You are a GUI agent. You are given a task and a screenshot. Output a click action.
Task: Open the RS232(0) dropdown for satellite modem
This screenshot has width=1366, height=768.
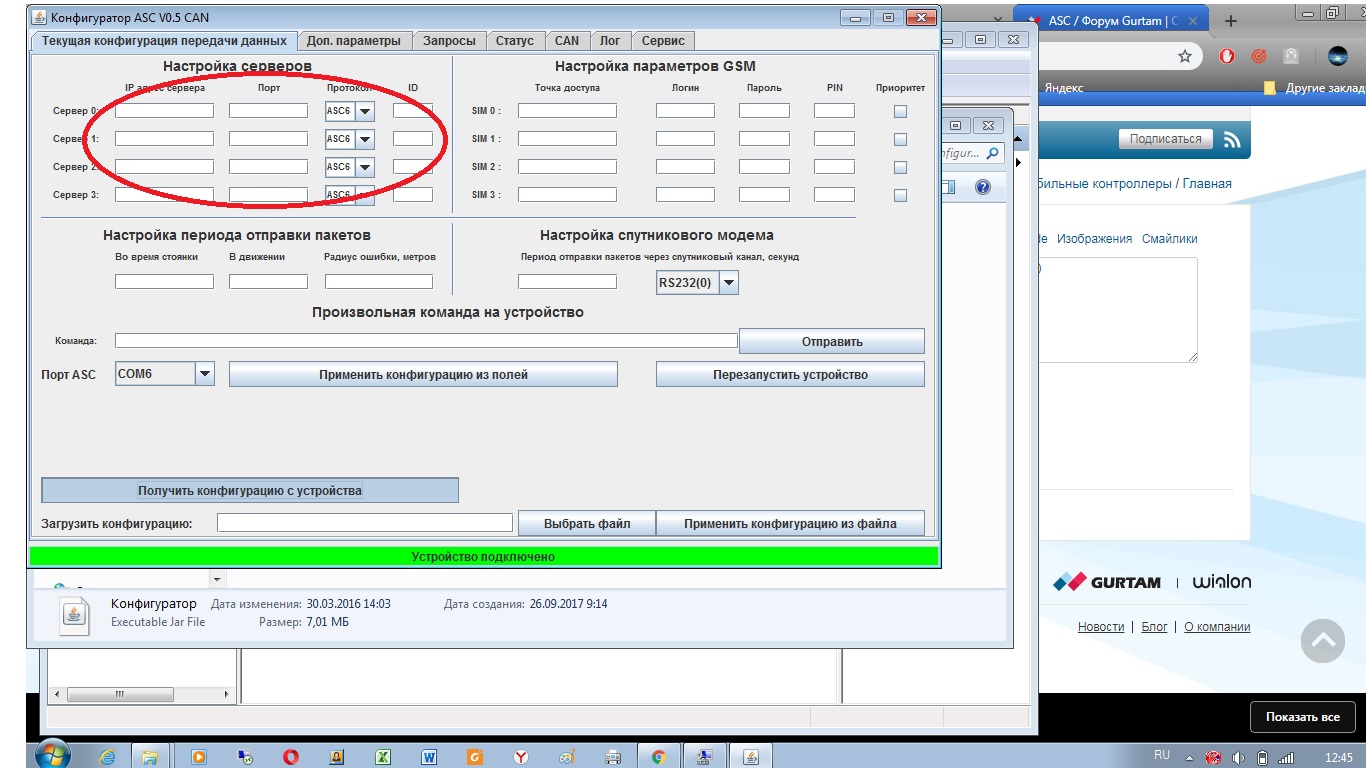click(729, 283)
